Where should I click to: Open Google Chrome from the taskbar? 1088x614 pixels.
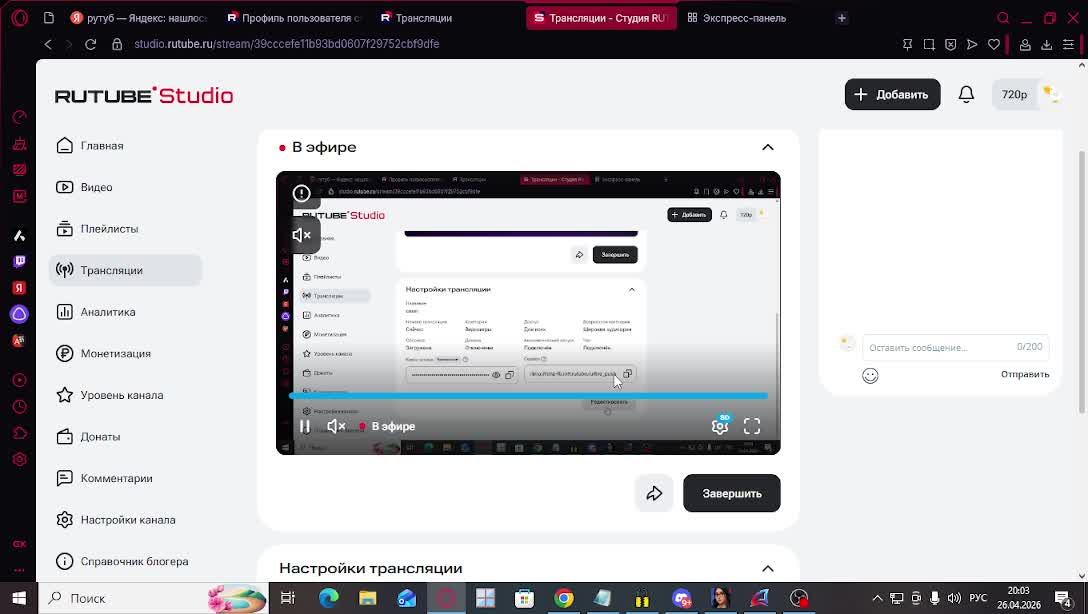pyautogui.click(x=564, y=598)
